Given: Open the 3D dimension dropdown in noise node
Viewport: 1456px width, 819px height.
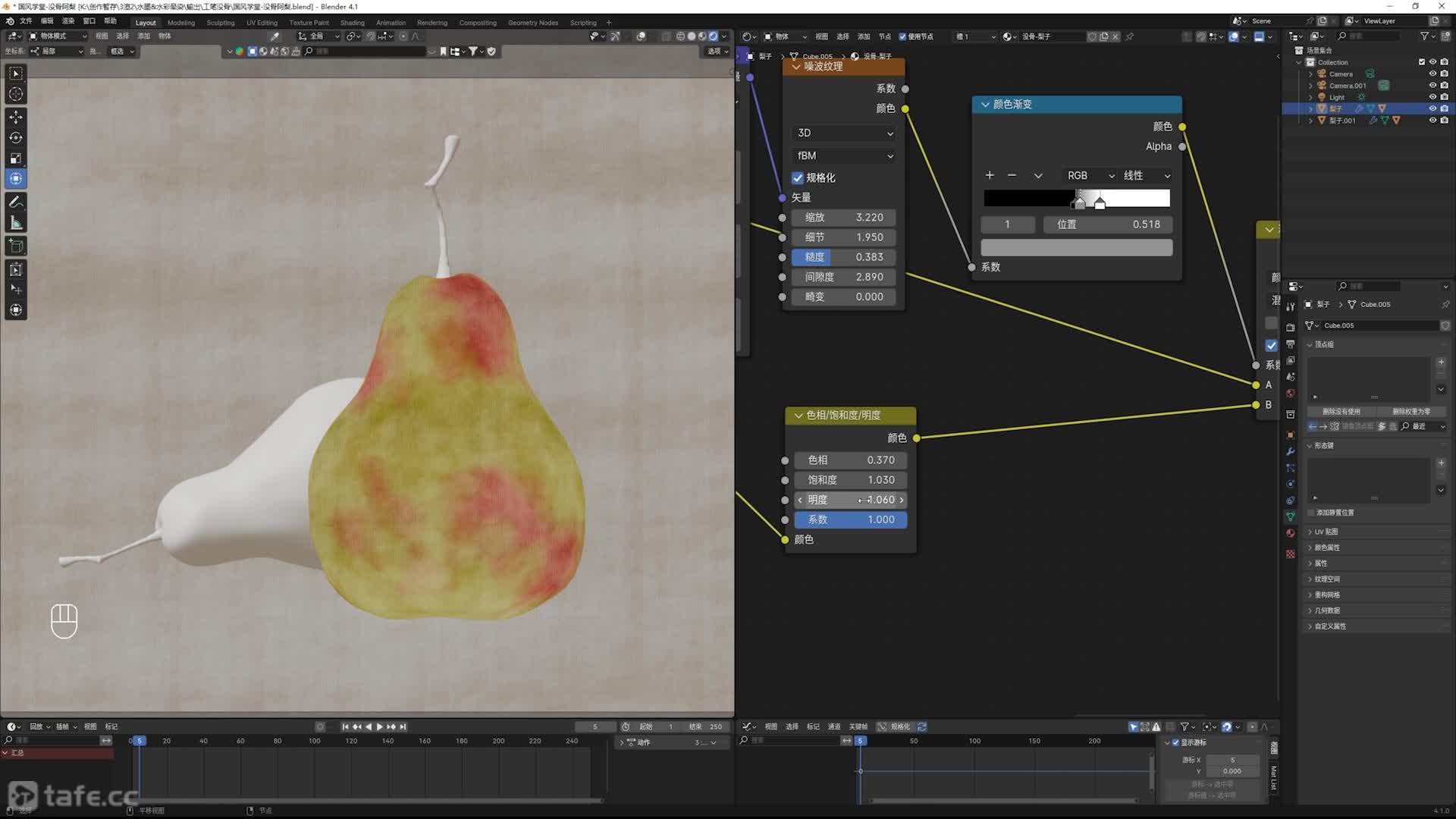Looking at the screenshot, I should 844,133.
